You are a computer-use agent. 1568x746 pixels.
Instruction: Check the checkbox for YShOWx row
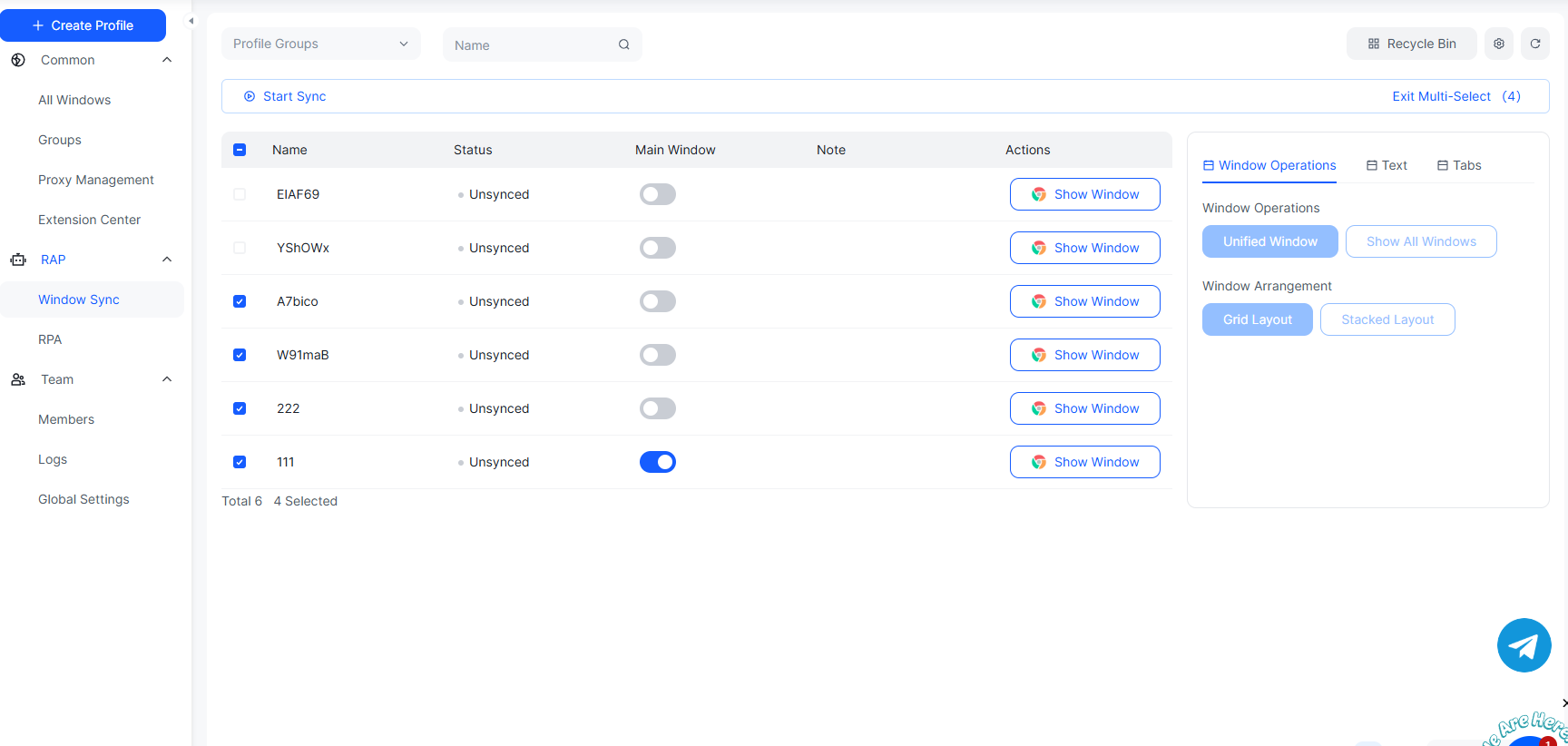[240, 248]
